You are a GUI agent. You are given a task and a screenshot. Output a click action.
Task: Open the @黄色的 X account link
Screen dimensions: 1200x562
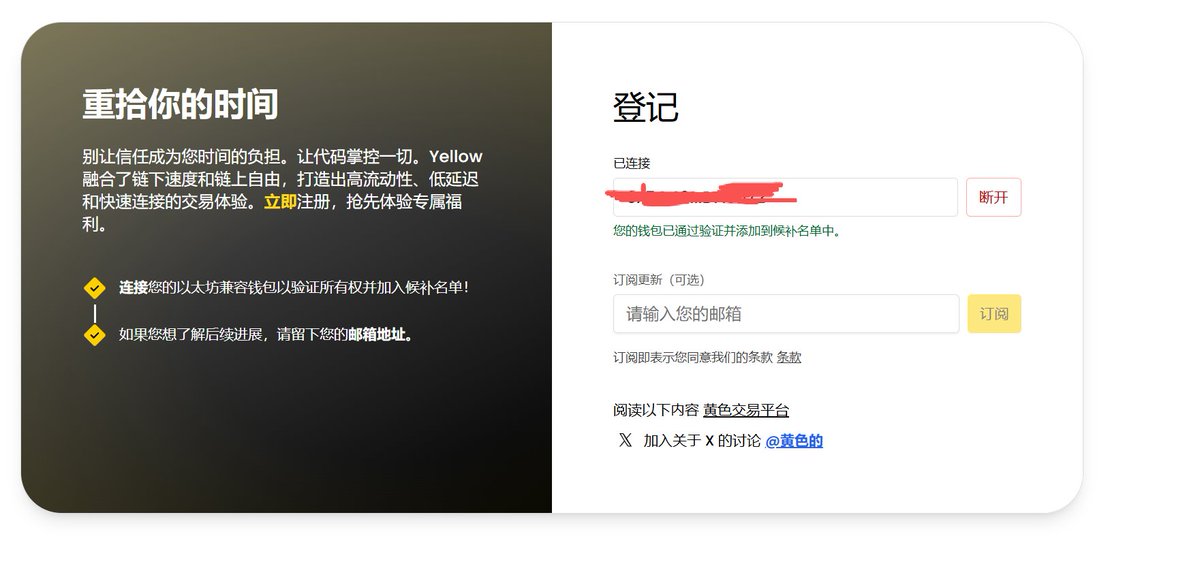pyautogui.click(x=794, y=440)
